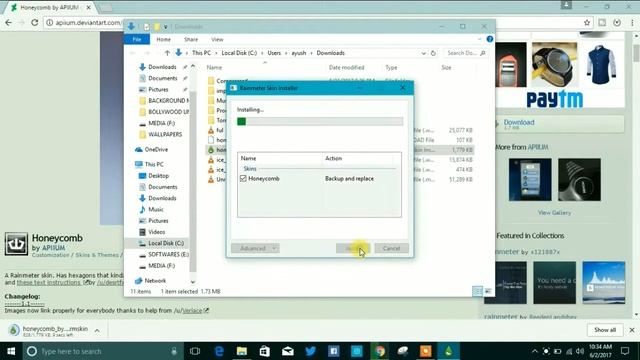Screen dimensions: 640x360
Task: Open View Gallery link
Action: (x=554, y=213)
